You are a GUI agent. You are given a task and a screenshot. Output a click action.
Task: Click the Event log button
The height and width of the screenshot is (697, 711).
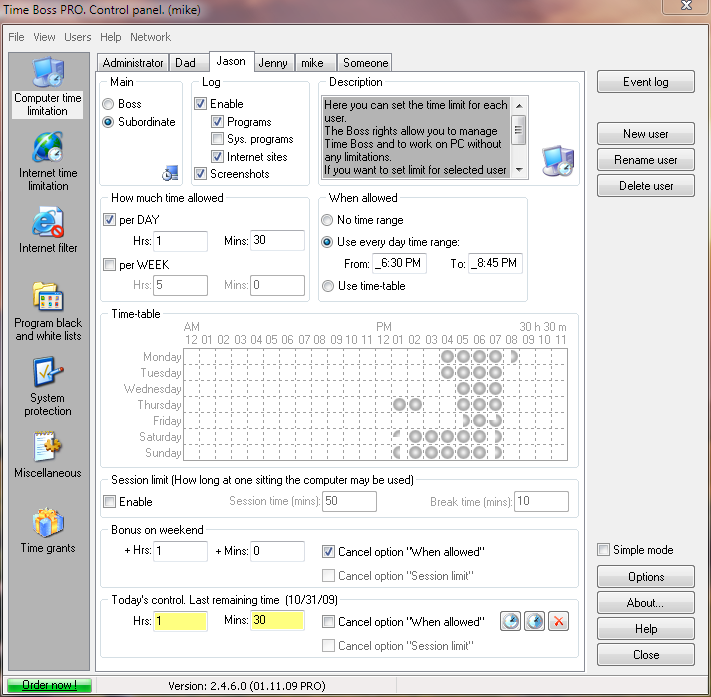646,82
